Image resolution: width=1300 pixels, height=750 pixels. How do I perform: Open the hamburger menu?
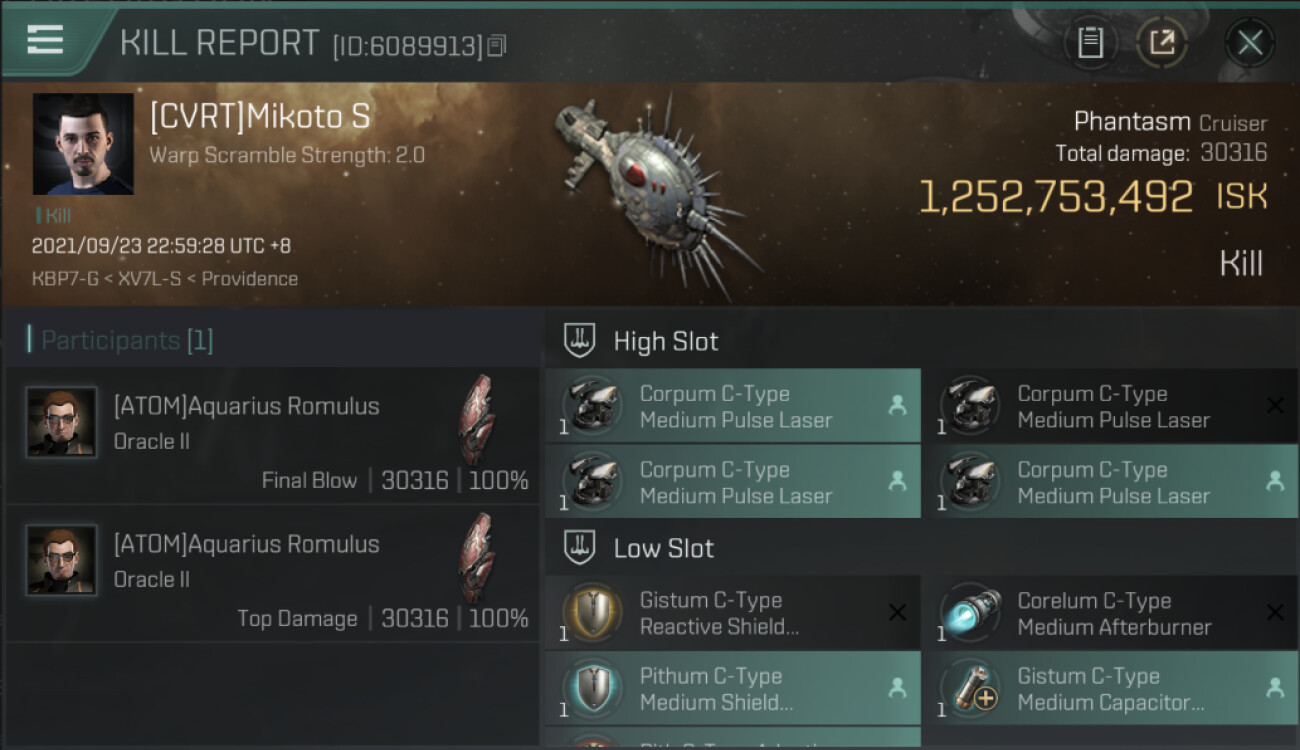pos(45,40)
